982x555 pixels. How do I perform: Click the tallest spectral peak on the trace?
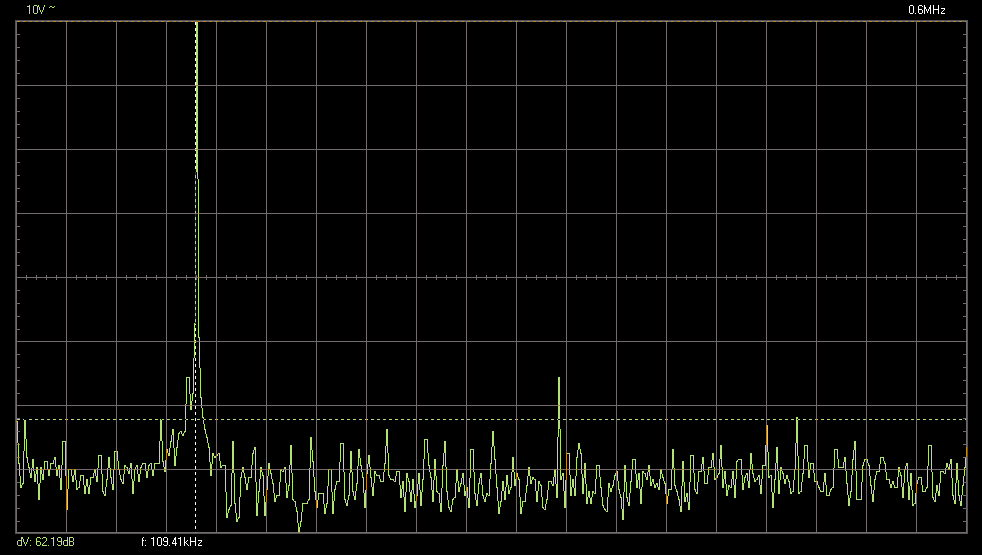pos(197,30)
